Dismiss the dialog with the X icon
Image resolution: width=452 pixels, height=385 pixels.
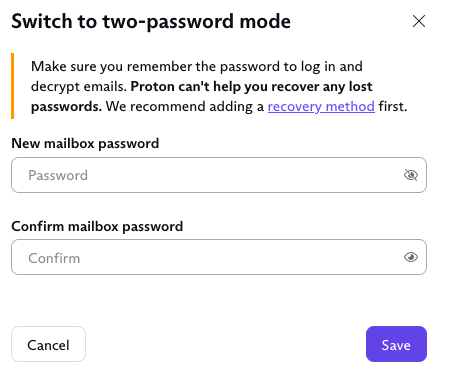(x=419, y=21)
